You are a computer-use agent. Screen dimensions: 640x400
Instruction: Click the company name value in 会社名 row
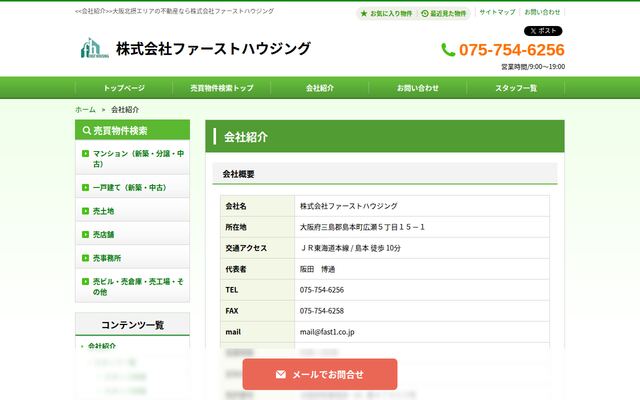click(349, 206)
